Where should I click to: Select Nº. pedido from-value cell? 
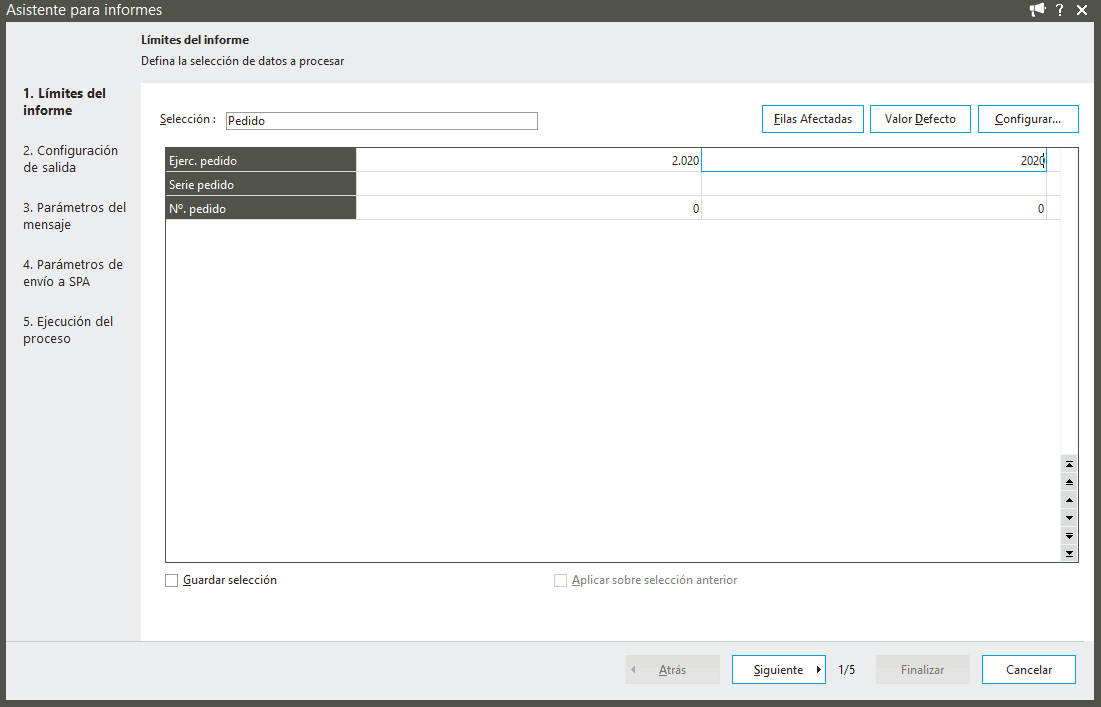click(x=529, y=208)
